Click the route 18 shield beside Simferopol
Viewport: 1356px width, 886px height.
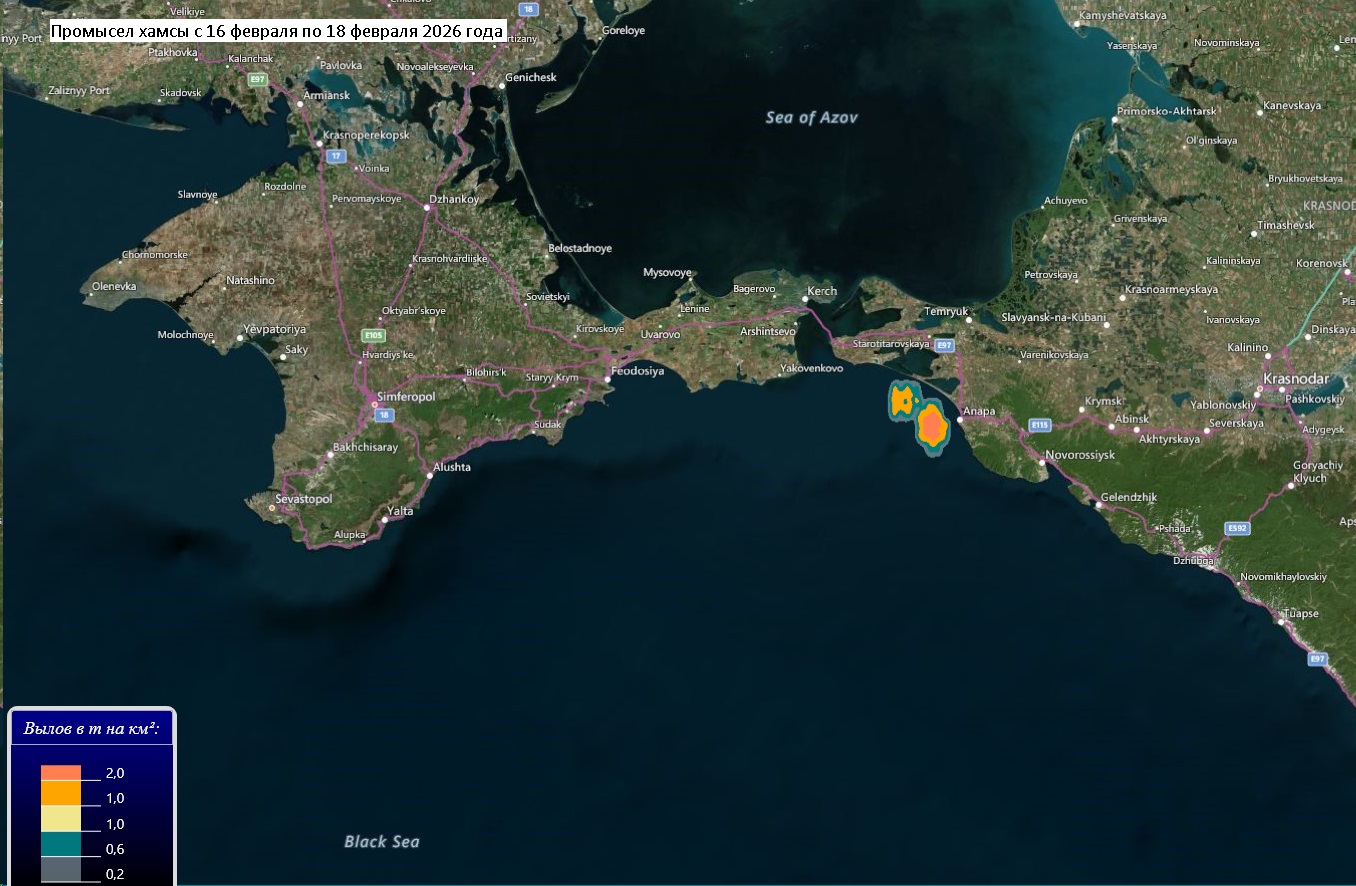pyautogui.click(x=385, y=414)
